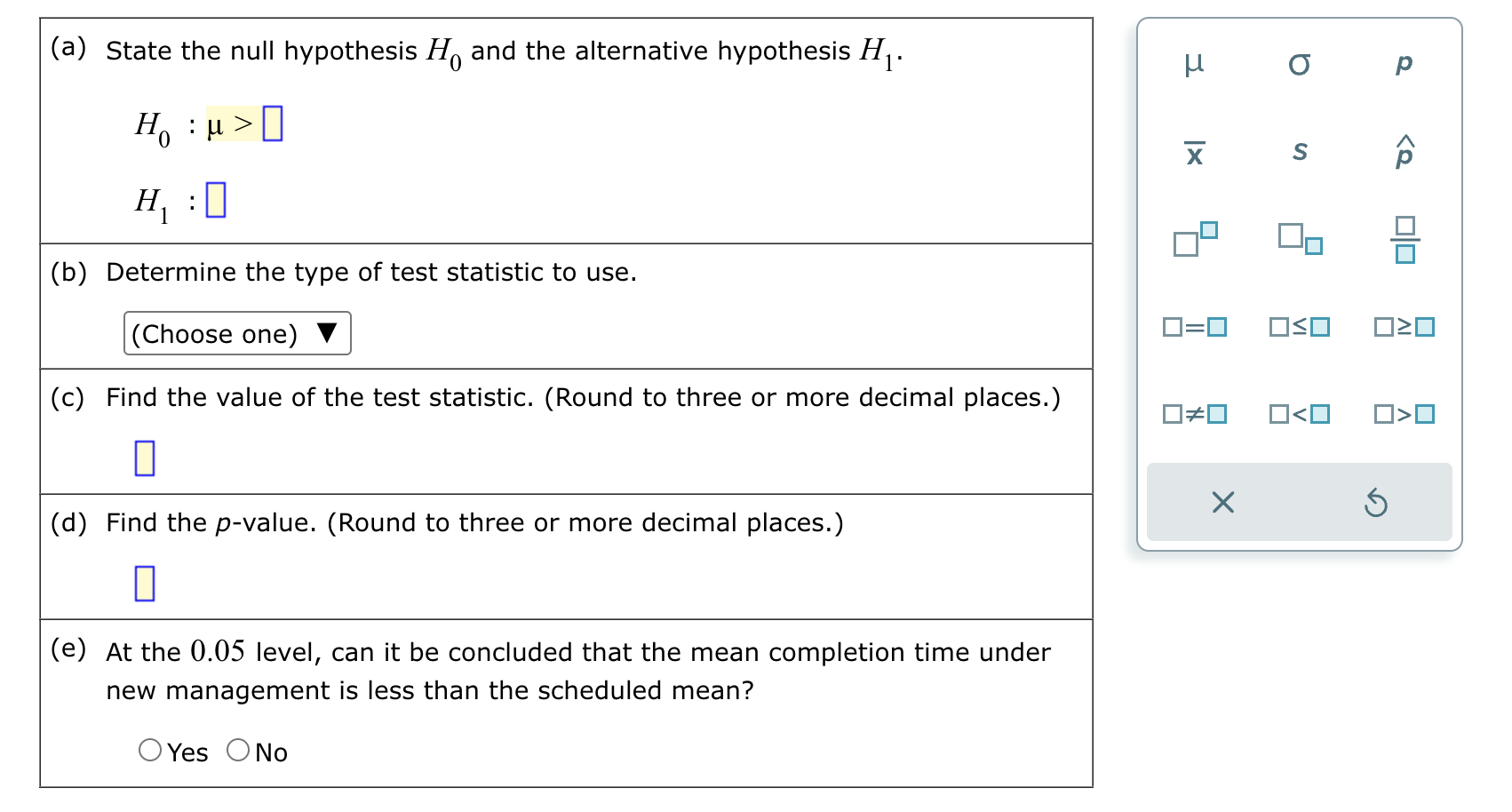The height and width of the screenshot is (812, 1512).
Task: Open the (Choose one) test statistic dropdown
Action: pyautogui.click(x=235, y=333)
